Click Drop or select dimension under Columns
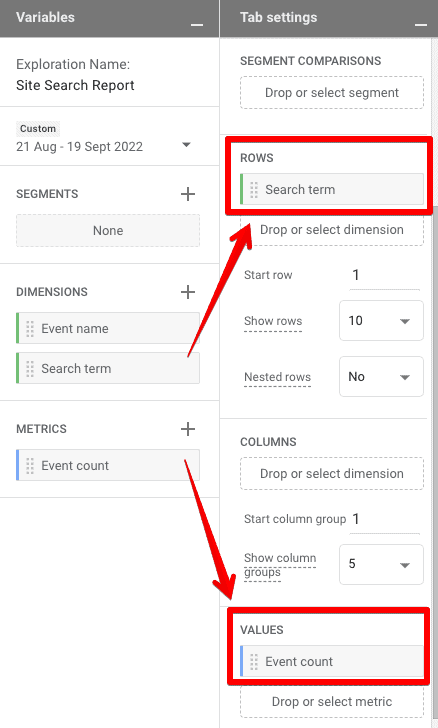This screenshot has height=728, width=438. point(332,474)
